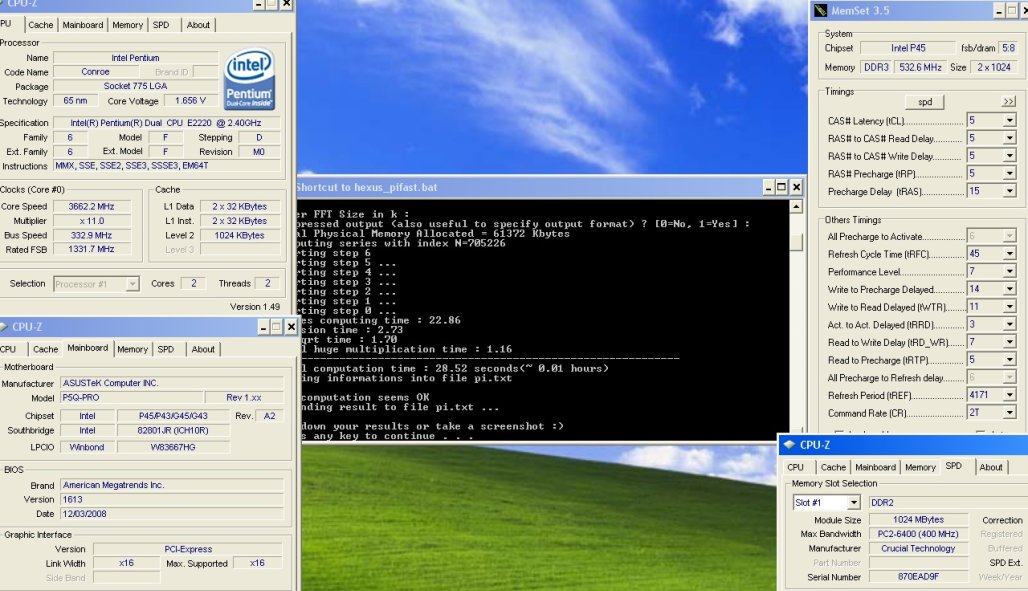This screenshot has width=1028, height=591.
Task: Open Refresh Period (tREF) dropdown
Action: 1010,396
